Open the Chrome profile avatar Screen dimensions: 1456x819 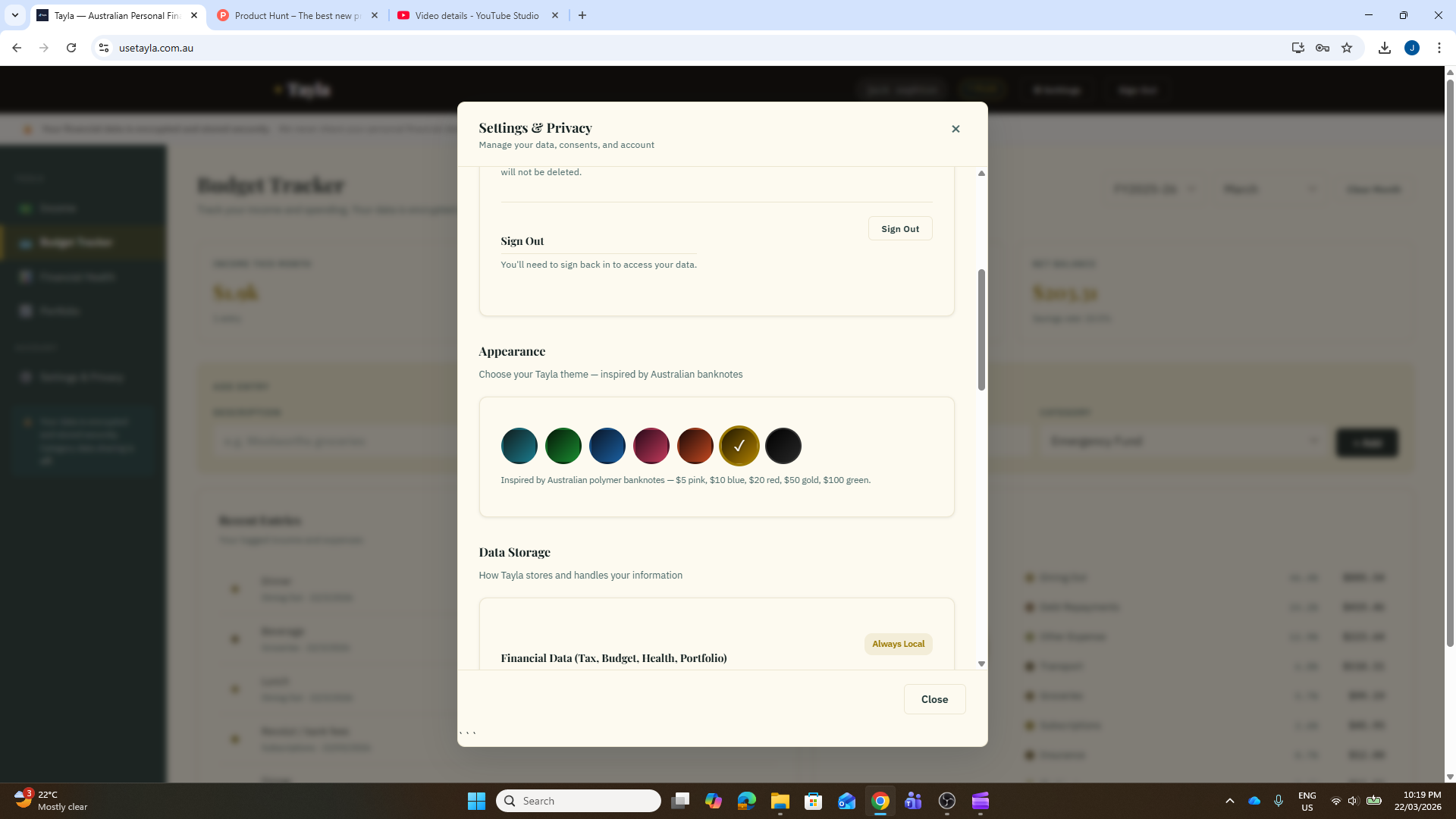pyautogui.click(x=1412, y=47)
